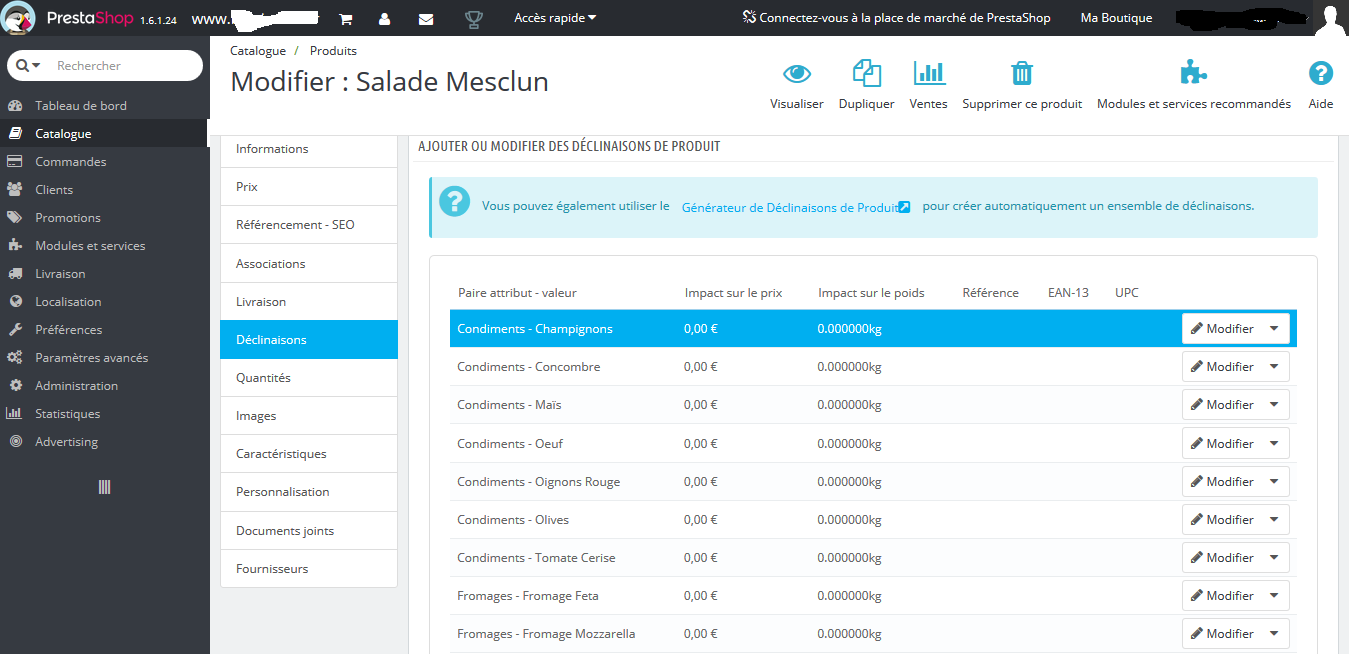Expand dropdown arrow for Condiments - Olives row
This screenshot has height=654, width=1349.
(1274, 519)
